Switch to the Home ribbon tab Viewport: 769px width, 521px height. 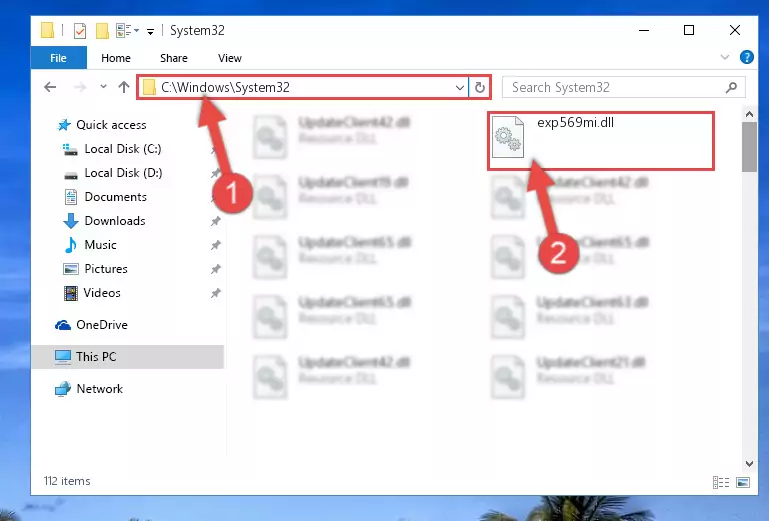click(116, 58)
